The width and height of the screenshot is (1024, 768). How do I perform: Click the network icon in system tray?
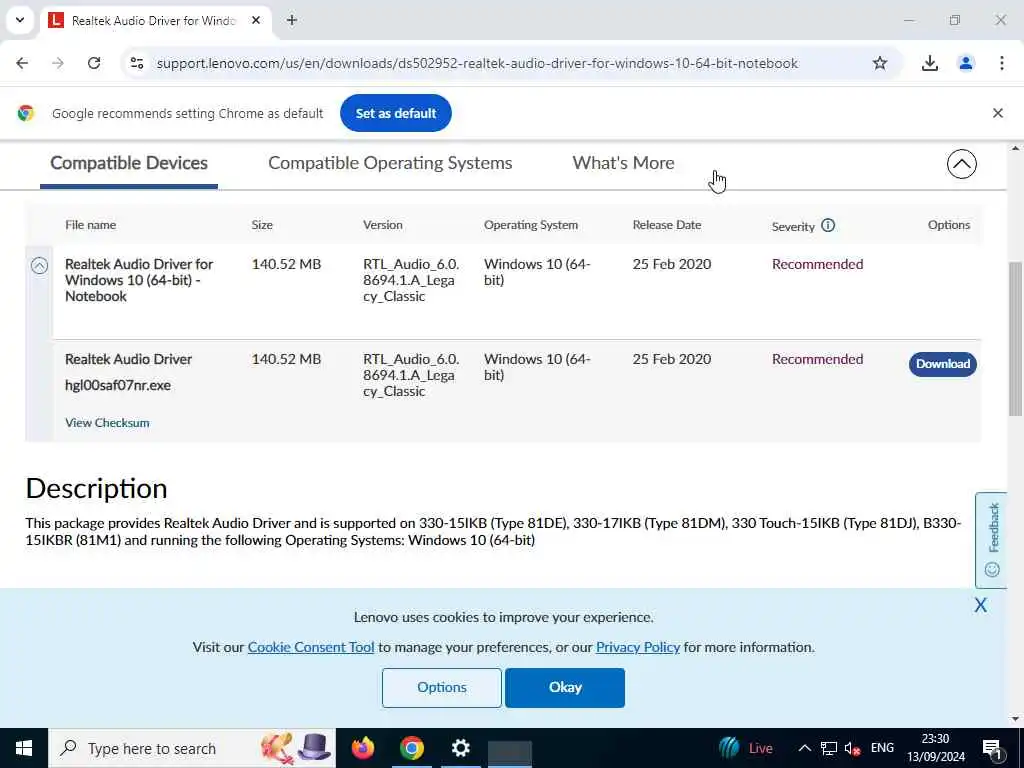click(829, 748)
